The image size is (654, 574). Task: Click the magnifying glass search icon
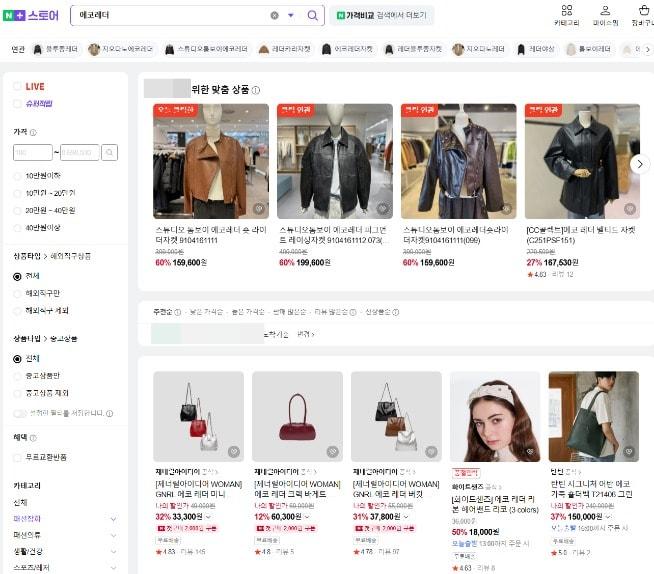312,16
